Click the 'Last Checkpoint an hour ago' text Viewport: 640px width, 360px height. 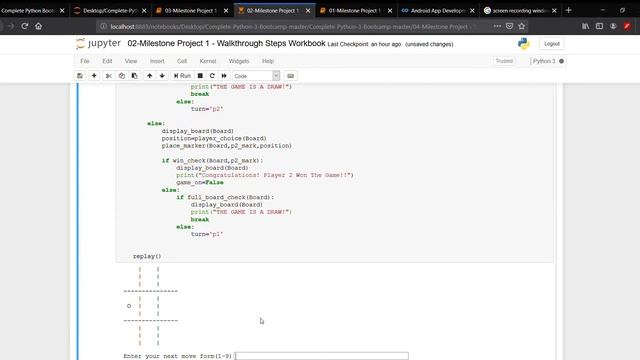(364, 44)
